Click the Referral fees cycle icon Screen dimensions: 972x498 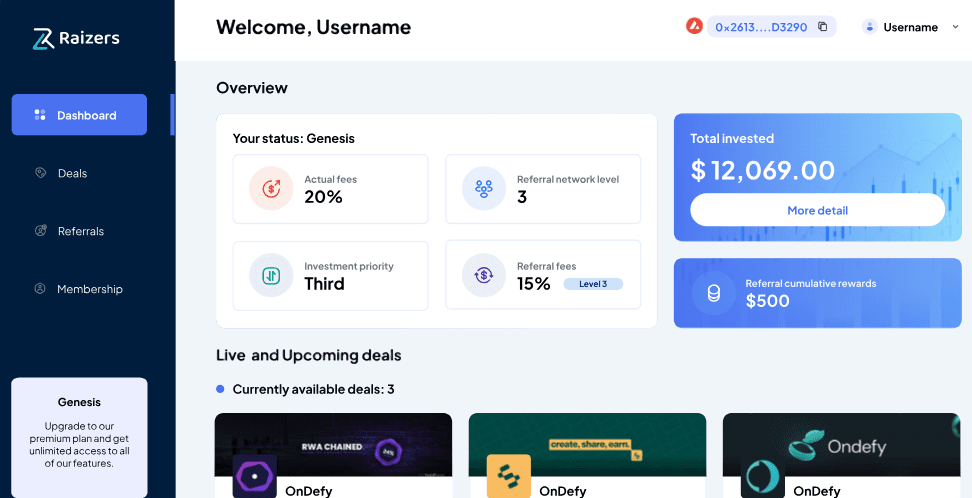pos(484,275)
